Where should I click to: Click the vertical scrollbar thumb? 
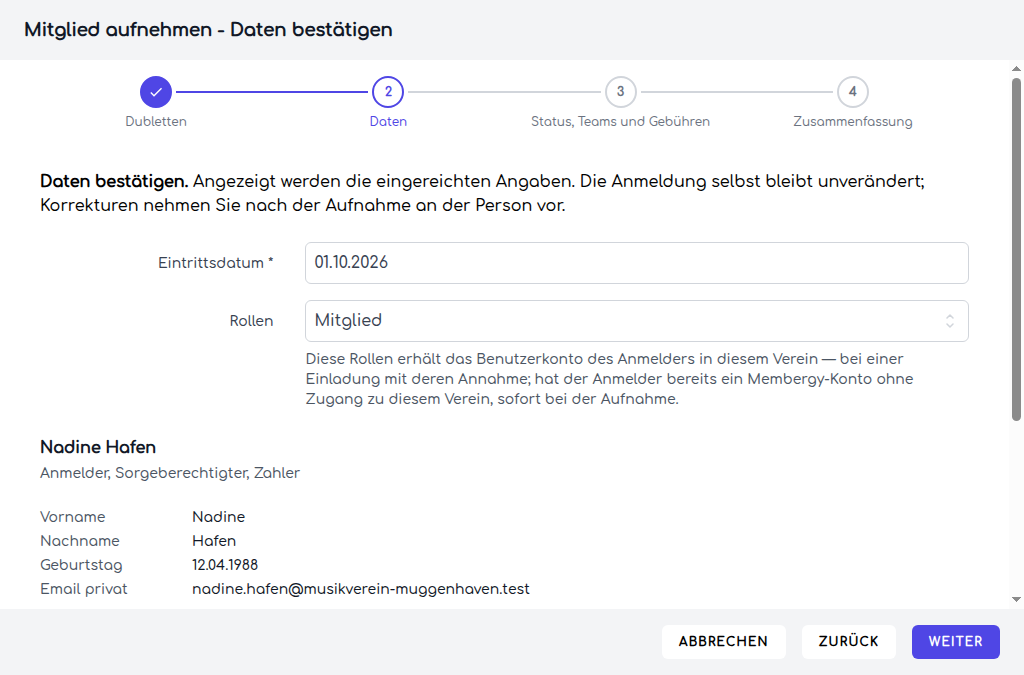[1016, 249]
